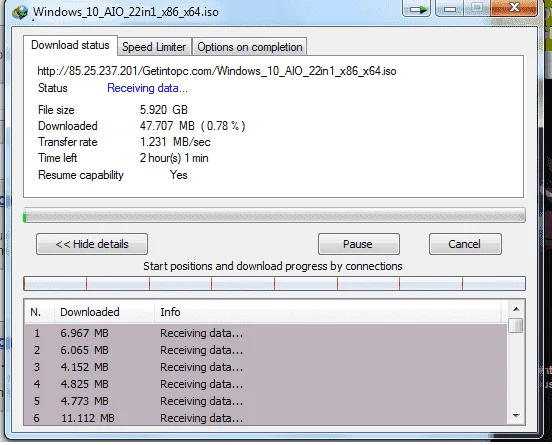Click the IDM globe icon in title bar
Viewport: 552px width, 445px height.
point(20,12)
